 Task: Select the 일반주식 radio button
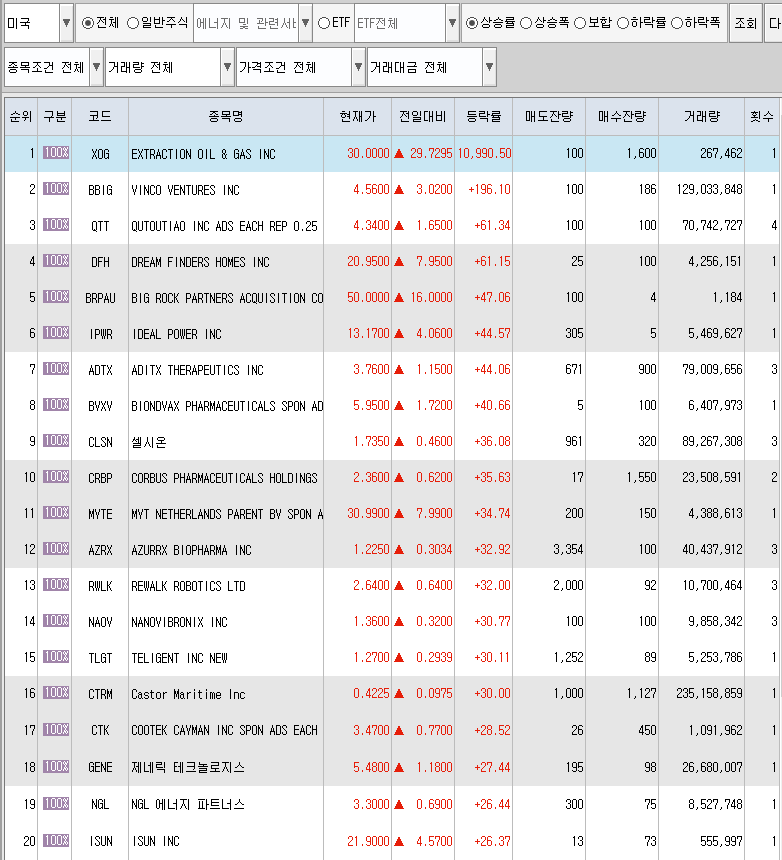pyautogui.click(x=133, y=23)
